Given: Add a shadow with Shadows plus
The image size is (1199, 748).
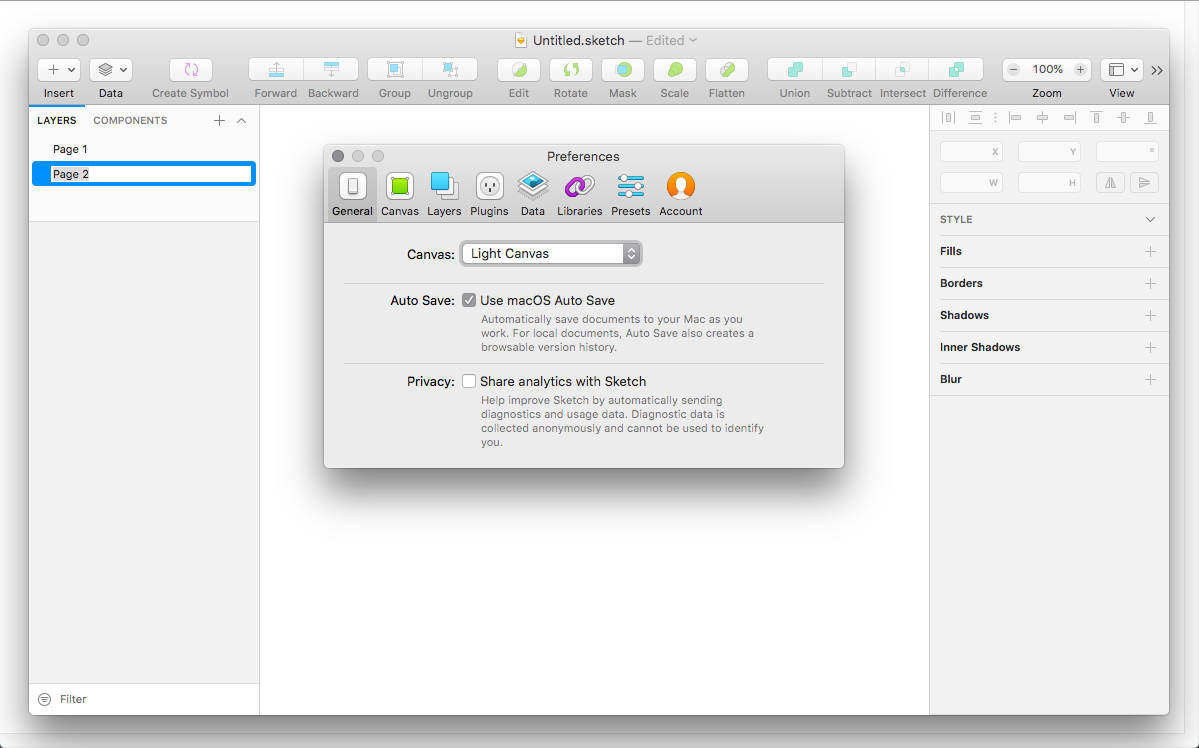Looking at the screenshot, I should [x=1150, y=316].
